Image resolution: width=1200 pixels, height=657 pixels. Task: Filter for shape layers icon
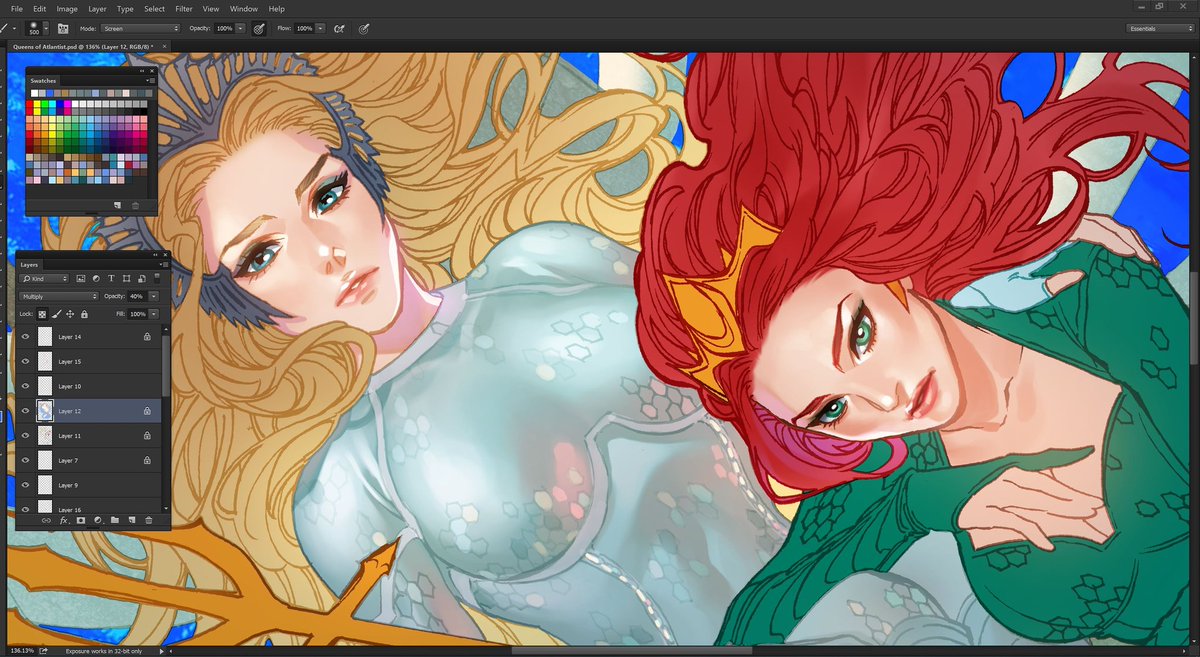pos(126,278)
